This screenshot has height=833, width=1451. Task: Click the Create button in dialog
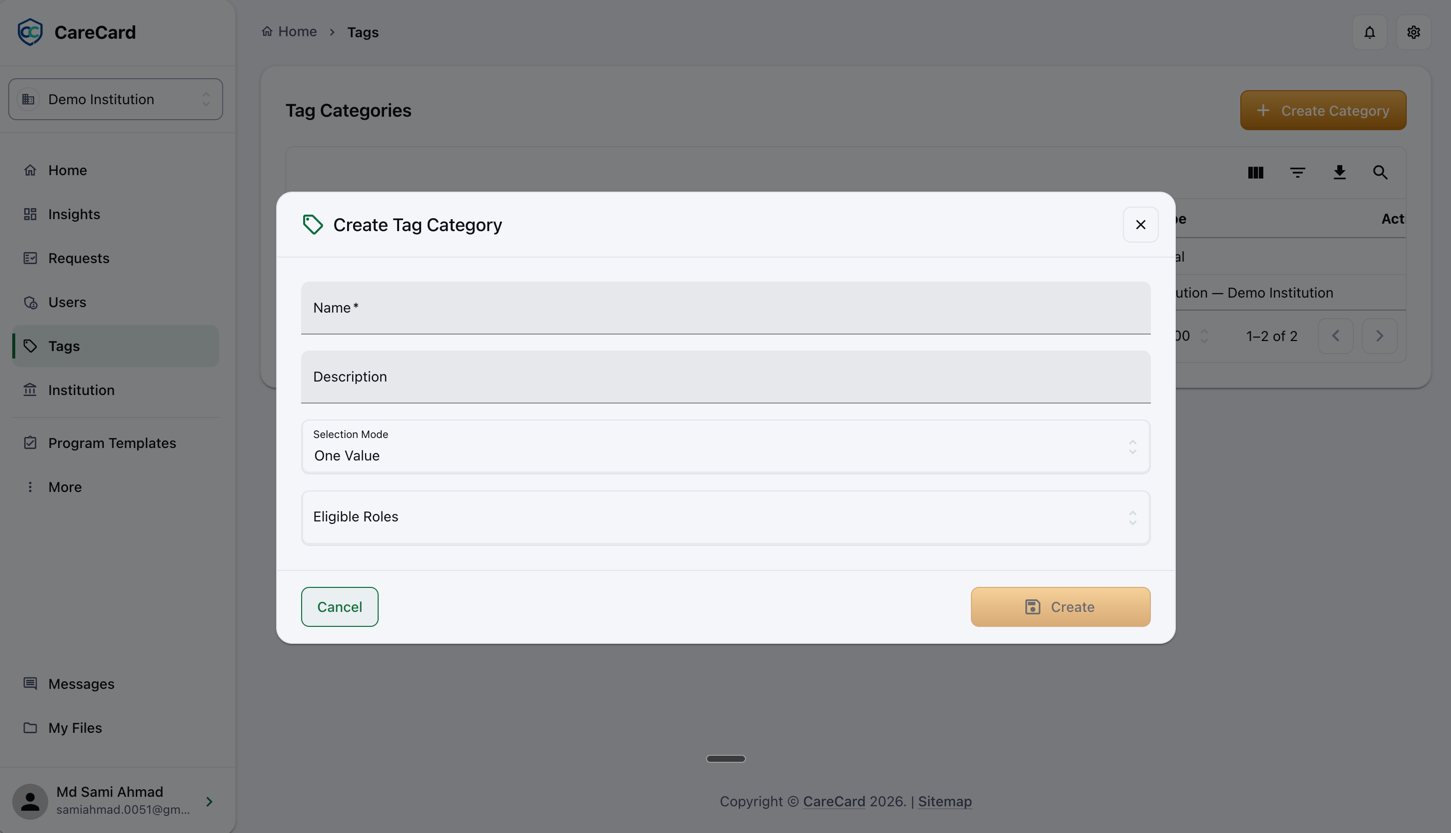(1060, 607)
